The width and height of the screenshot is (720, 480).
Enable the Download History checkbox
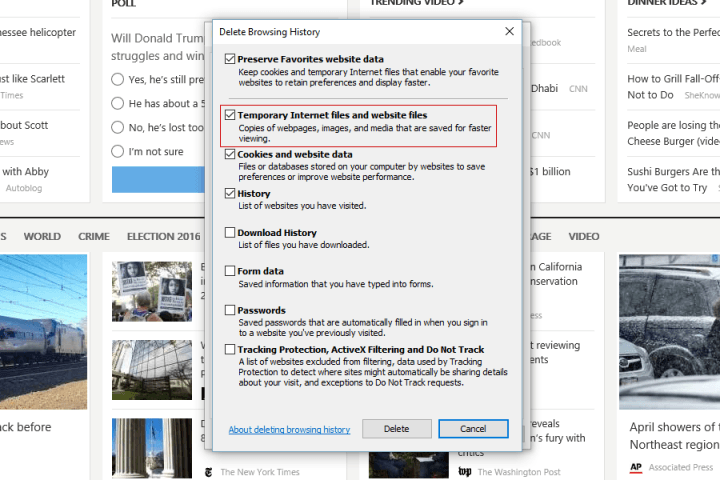[x=230, y=232]
